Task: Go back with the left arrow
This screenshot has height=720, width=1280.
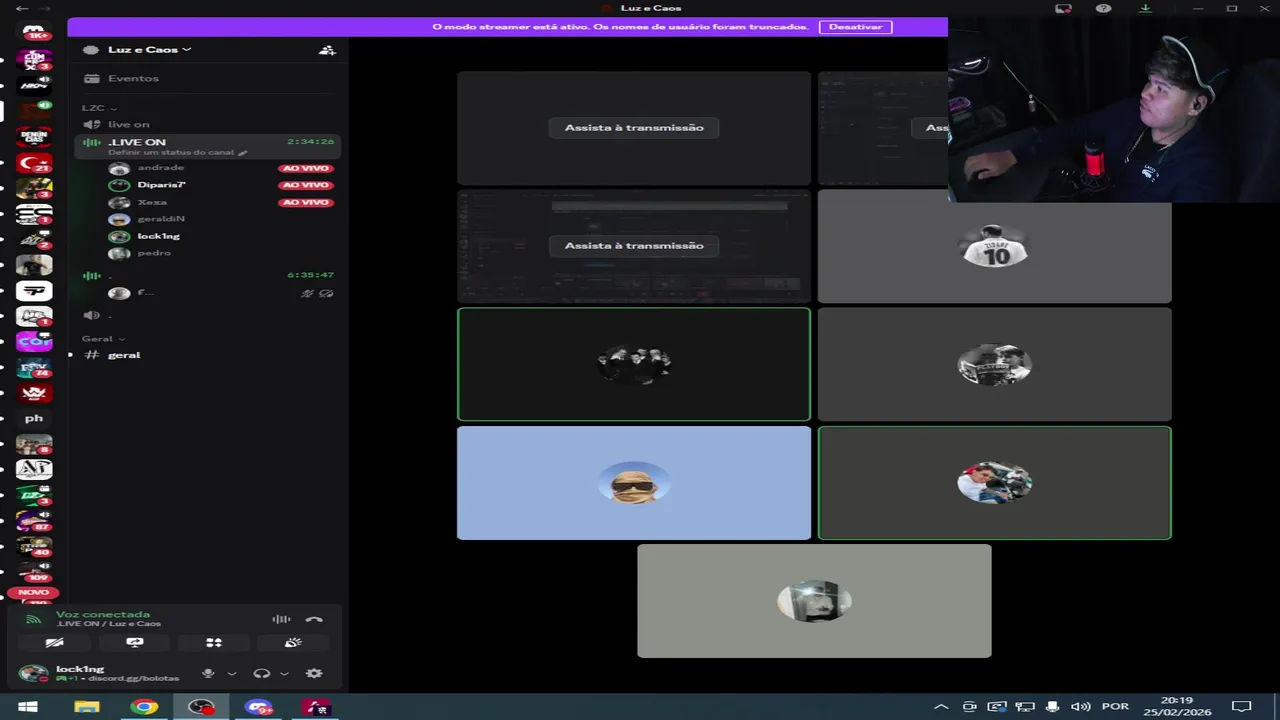Action: (22, 8)
